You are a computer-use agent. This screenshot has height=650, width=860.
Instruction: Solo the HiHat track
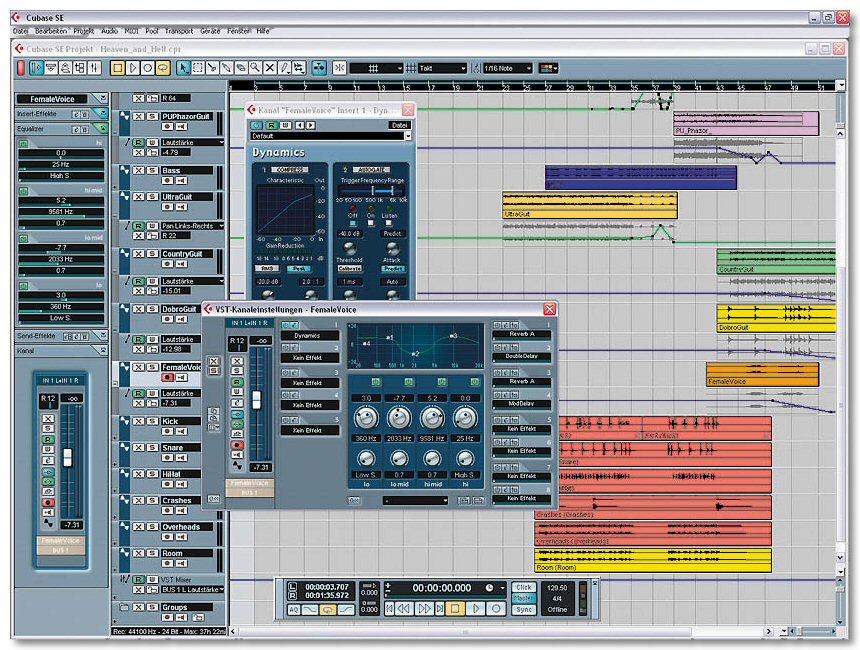pyautogui.click(x=152, y=474)
